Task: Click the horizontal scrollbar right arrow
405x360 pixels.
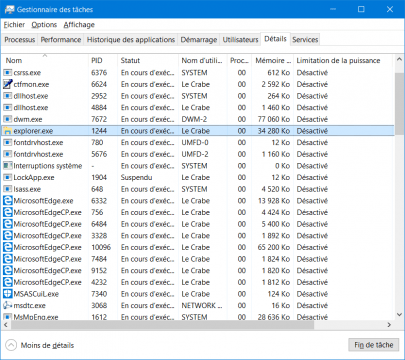Action: [389, 325]
